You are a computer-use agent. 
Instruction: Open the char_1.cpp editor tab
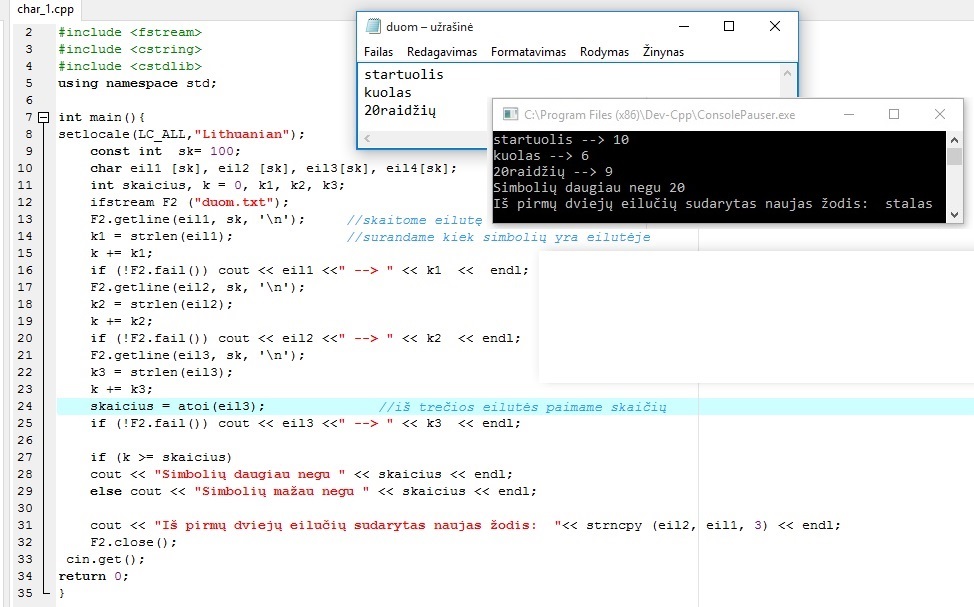point(45,9)
